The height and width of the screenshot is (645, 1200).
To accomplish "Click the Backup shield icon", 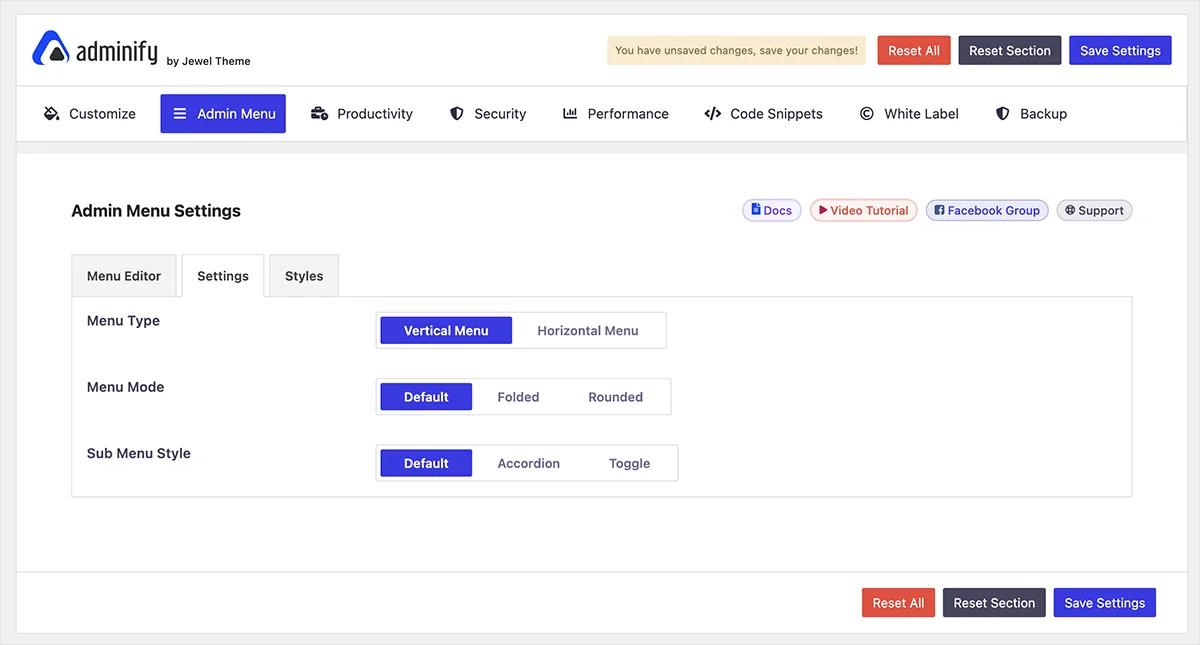I will [x=1003, y=114].
